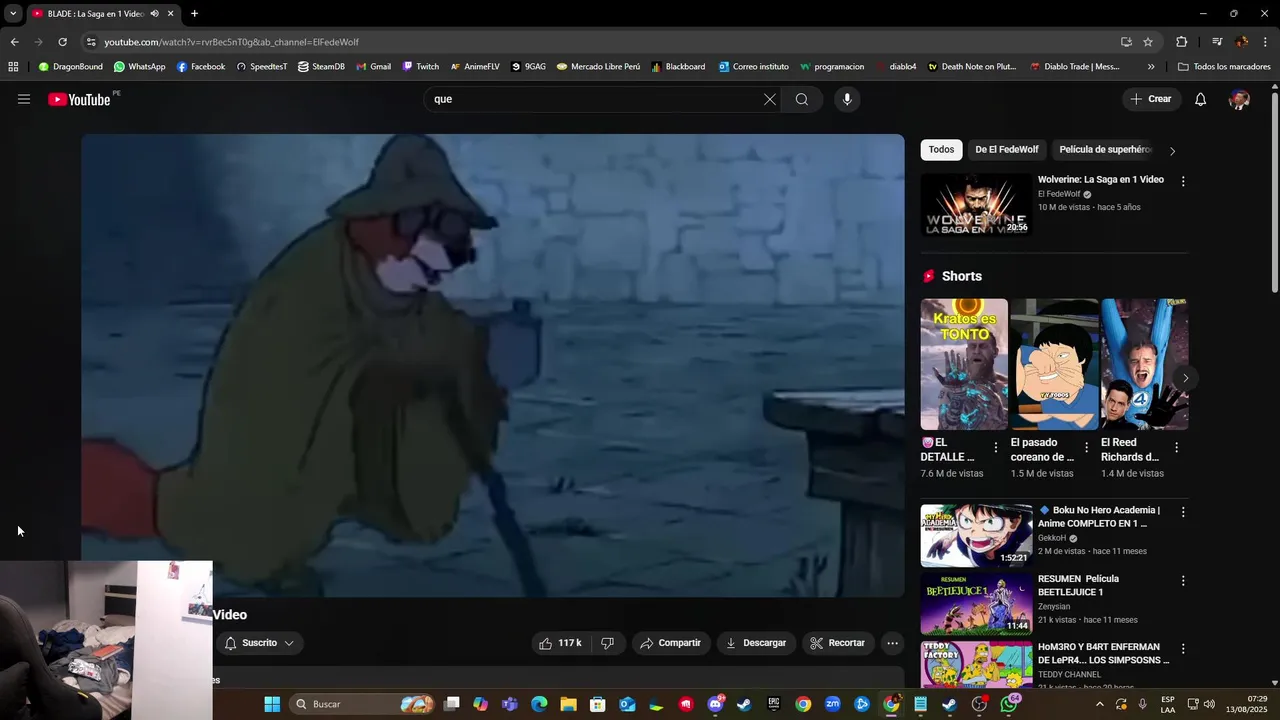Screen dimensions: 1280x720
Task: Open 'Boku No Hero Academia' video title
Action: point(1099,517)
